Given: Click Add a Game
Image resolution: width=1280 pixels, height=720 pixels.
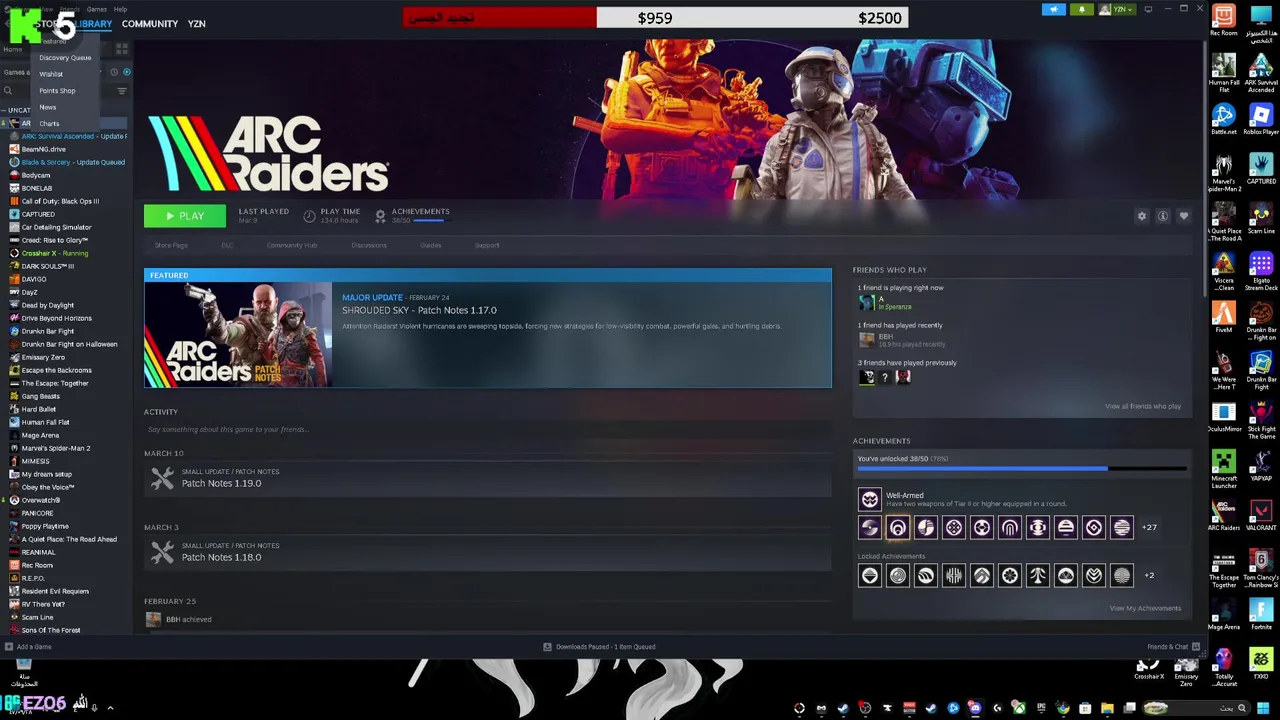Looking at the screenshot, I should point(28,647).
